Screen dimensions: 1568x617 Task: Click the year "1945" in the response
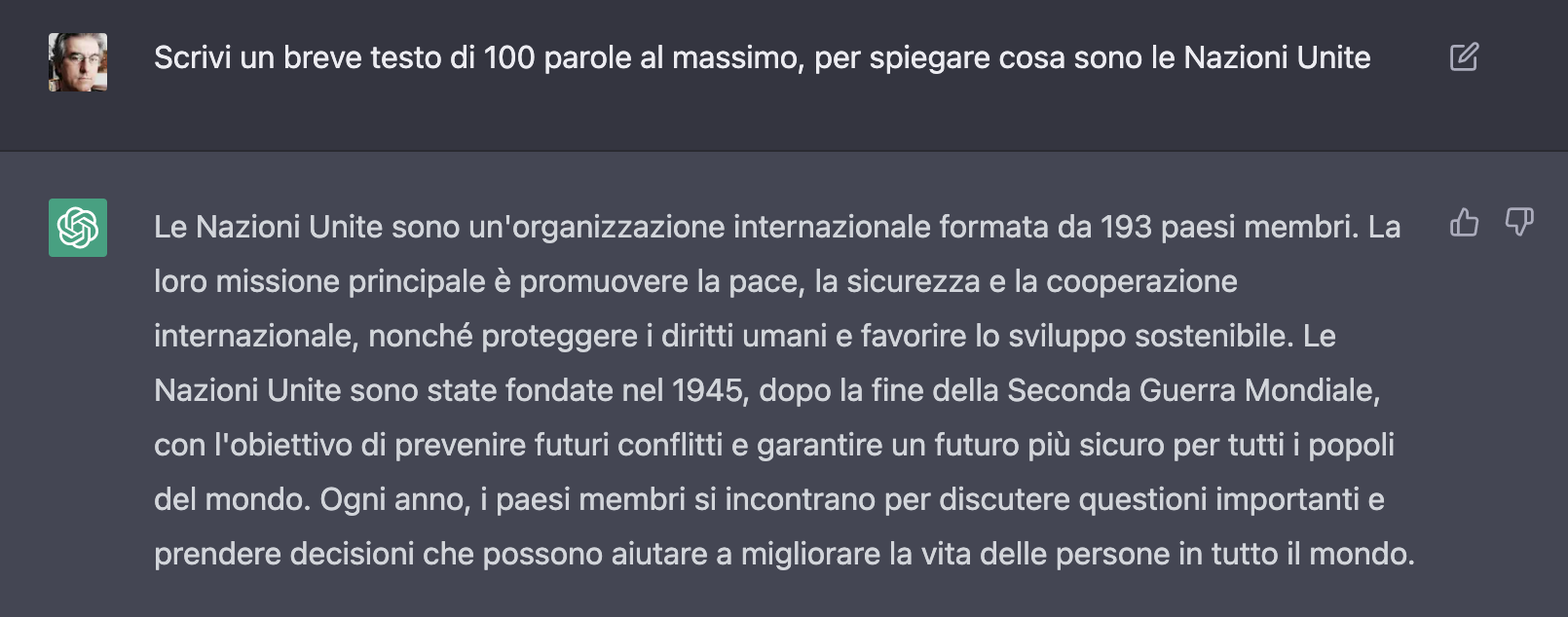[x=708, y=391]
